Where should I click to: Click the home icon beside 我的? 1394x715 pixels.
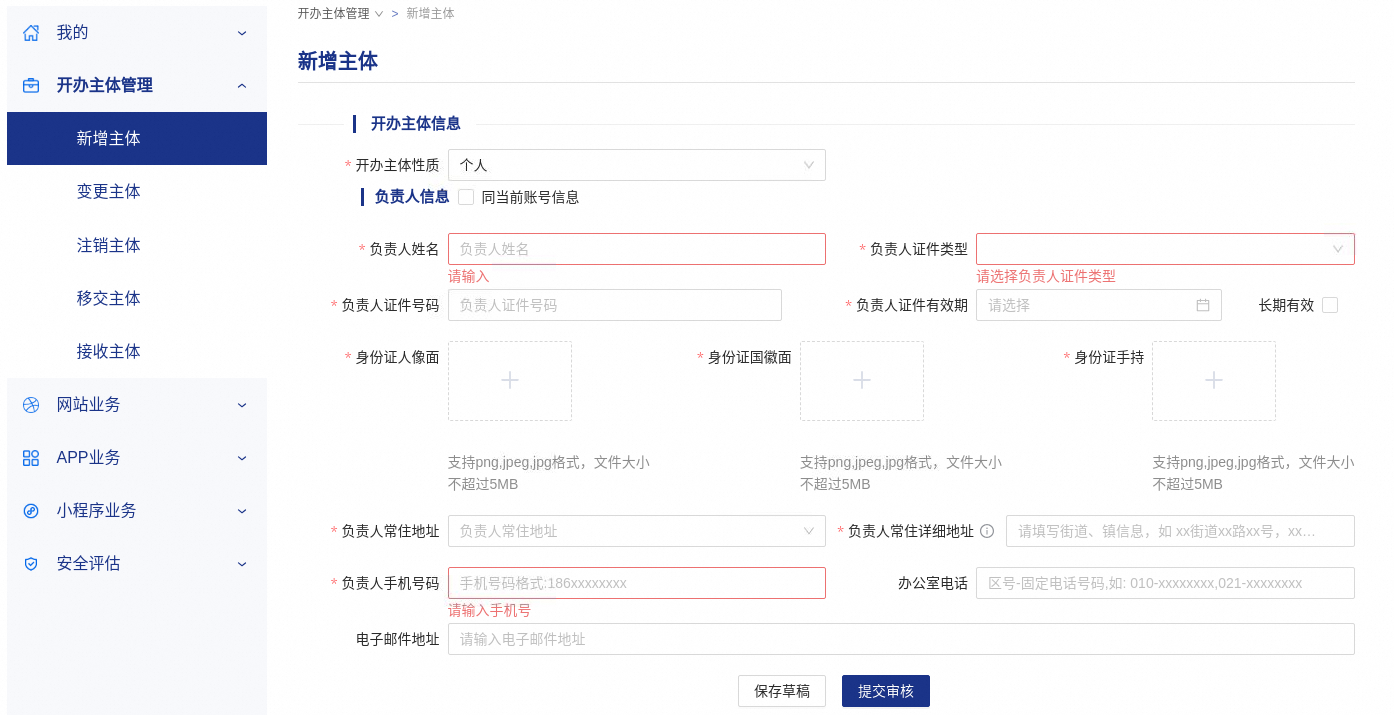[31, 33]
